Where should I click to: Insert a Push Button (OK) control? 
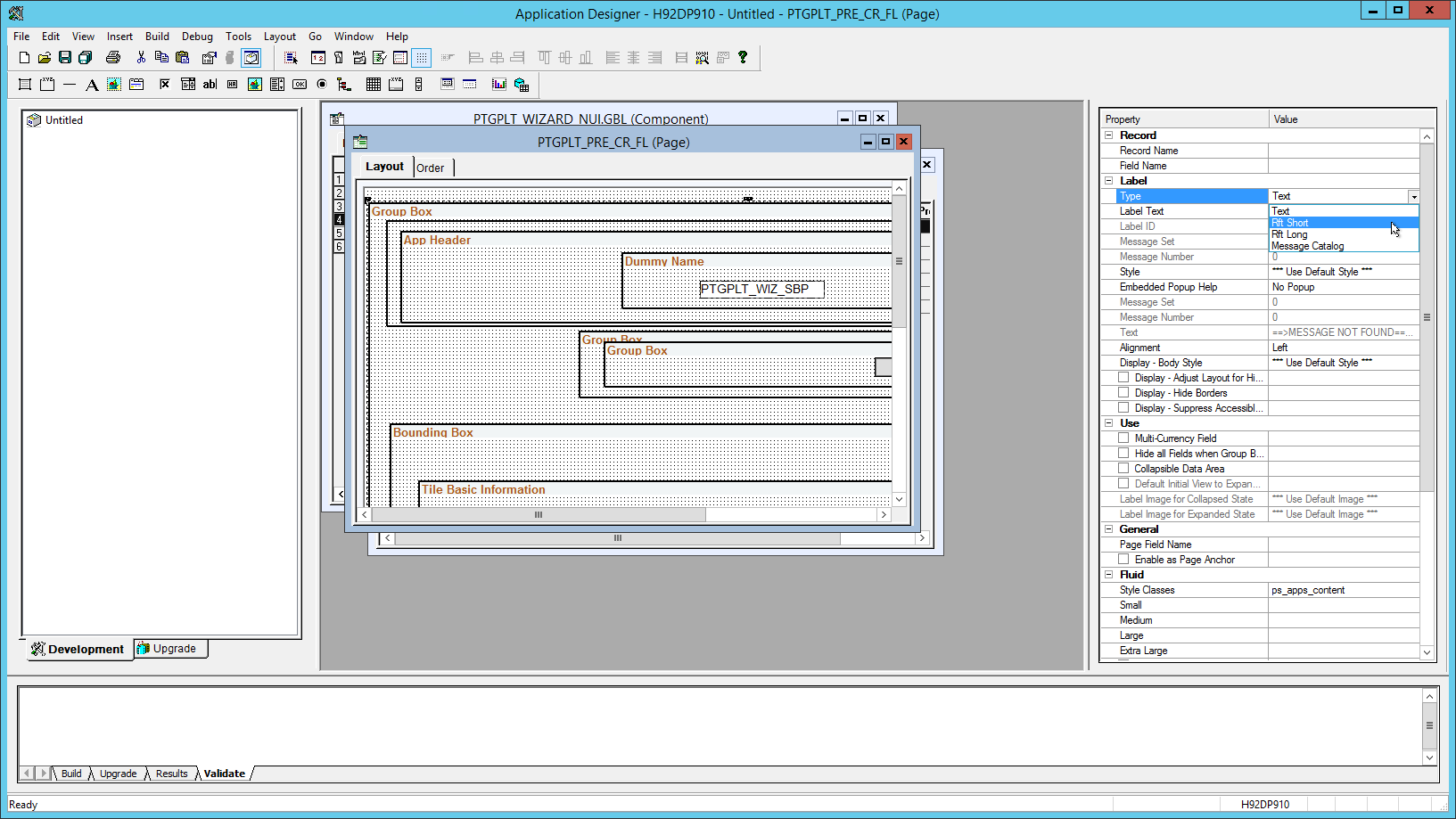(300, 85)
